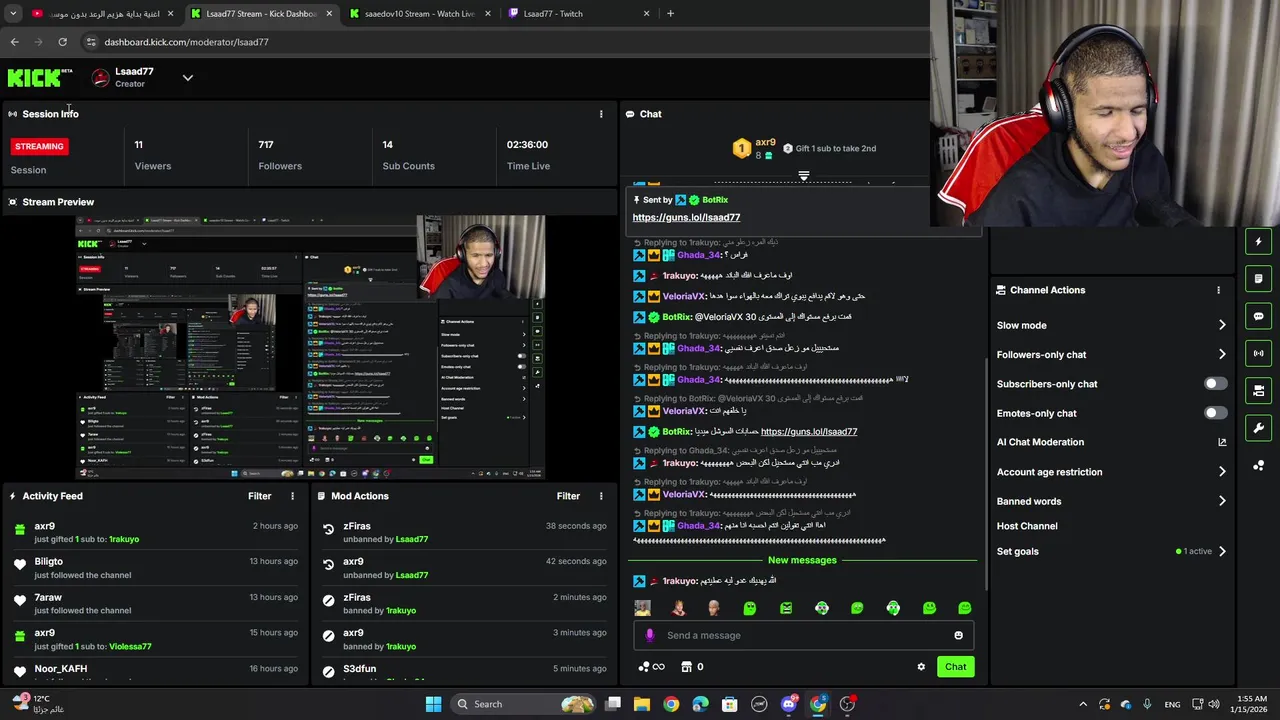Open Mod Actions three-dot options menu
Screen dimensions: 1280x720
[601, 496]
